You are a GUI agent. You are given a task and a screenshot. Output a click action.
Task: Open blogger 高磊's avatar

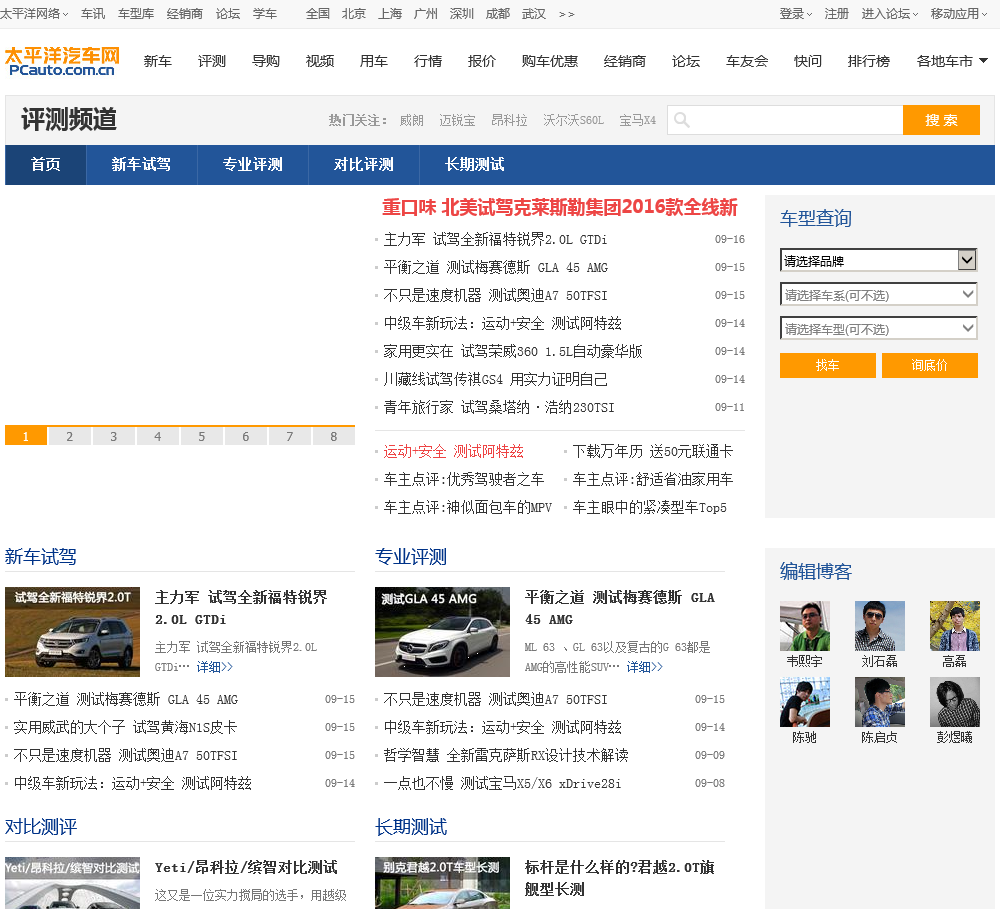955,626
